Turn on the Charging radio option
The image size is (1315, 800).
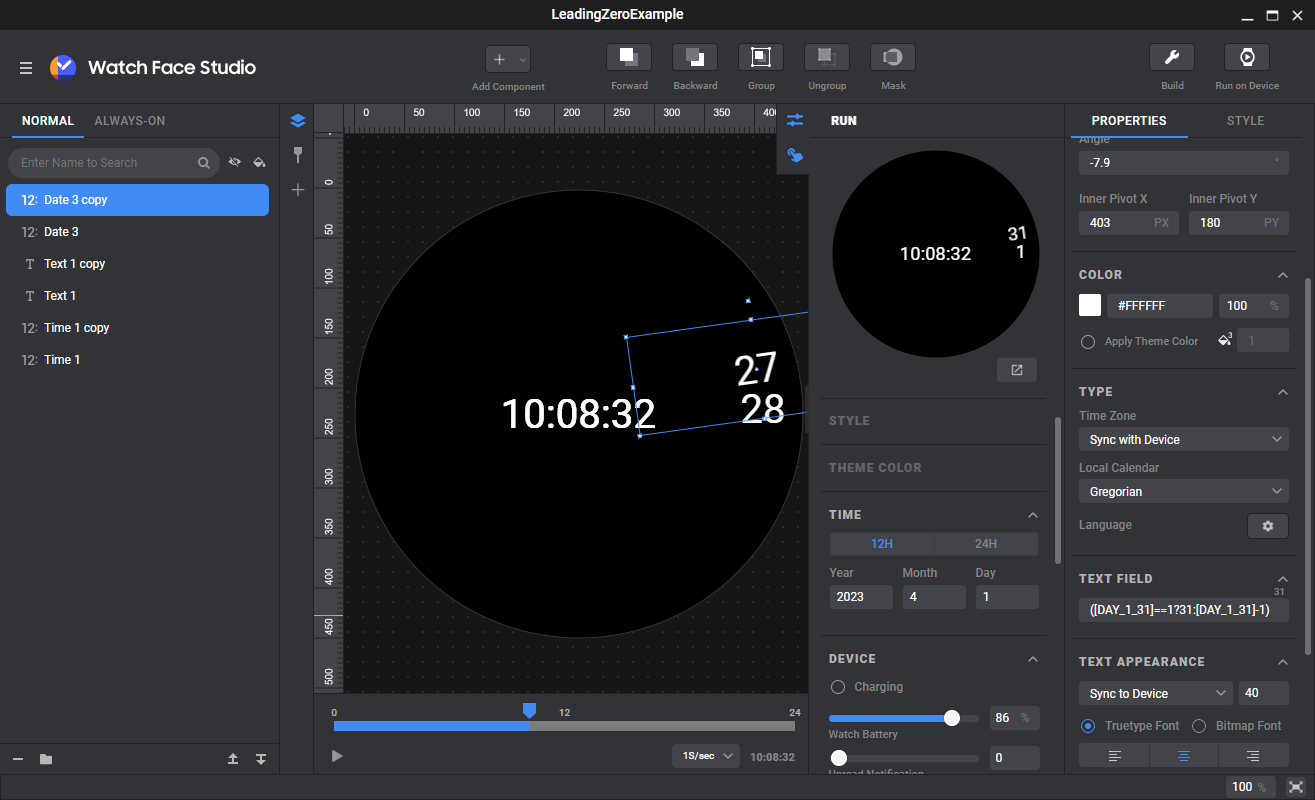pyautogui.click(x=838, y=687)
